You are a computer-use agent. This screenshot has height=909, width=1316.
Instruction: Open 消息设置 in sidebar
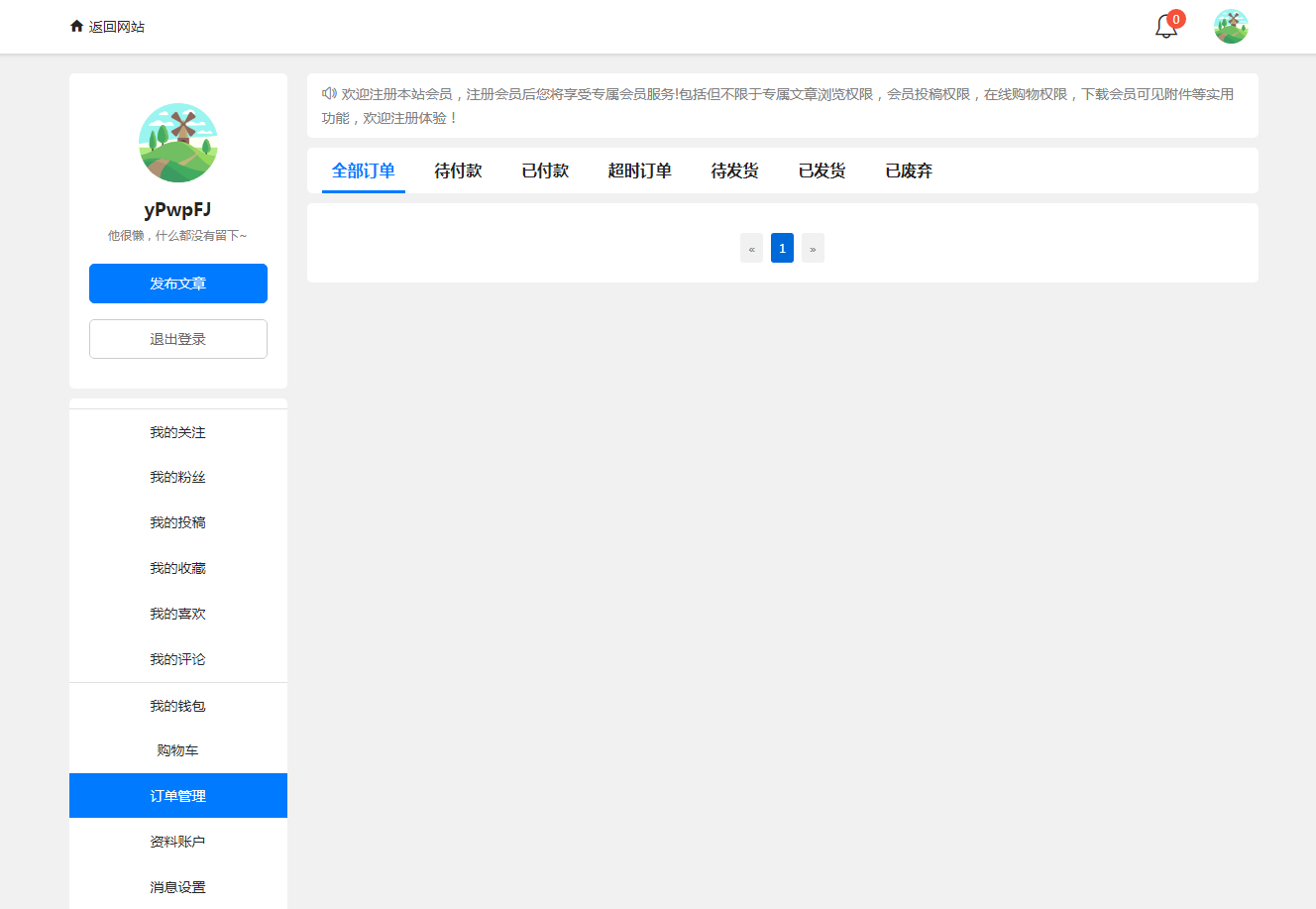pyautogui.click(x=178, y=887)
